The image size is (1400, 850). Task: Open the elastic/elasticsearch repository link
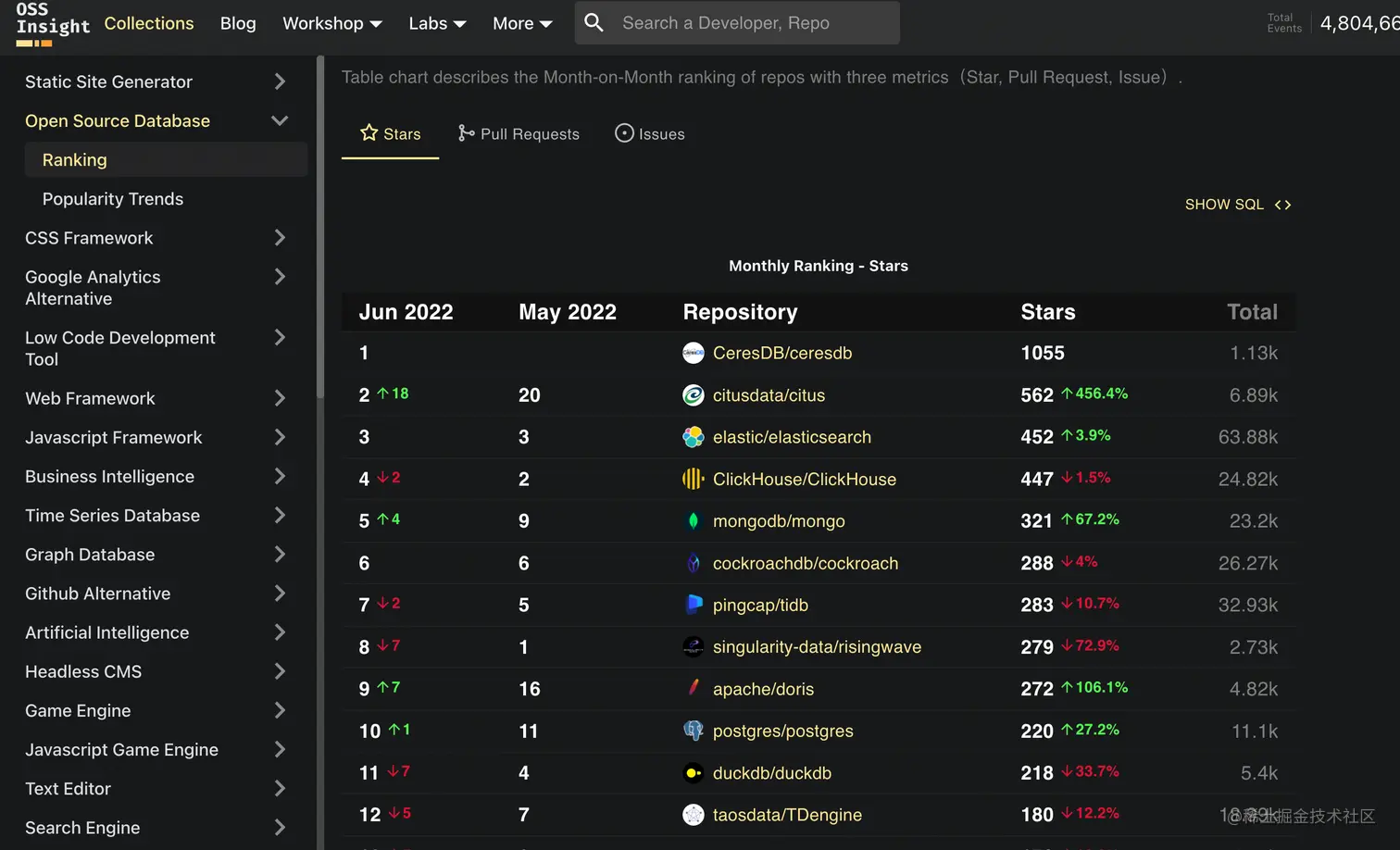pos(792,437)
